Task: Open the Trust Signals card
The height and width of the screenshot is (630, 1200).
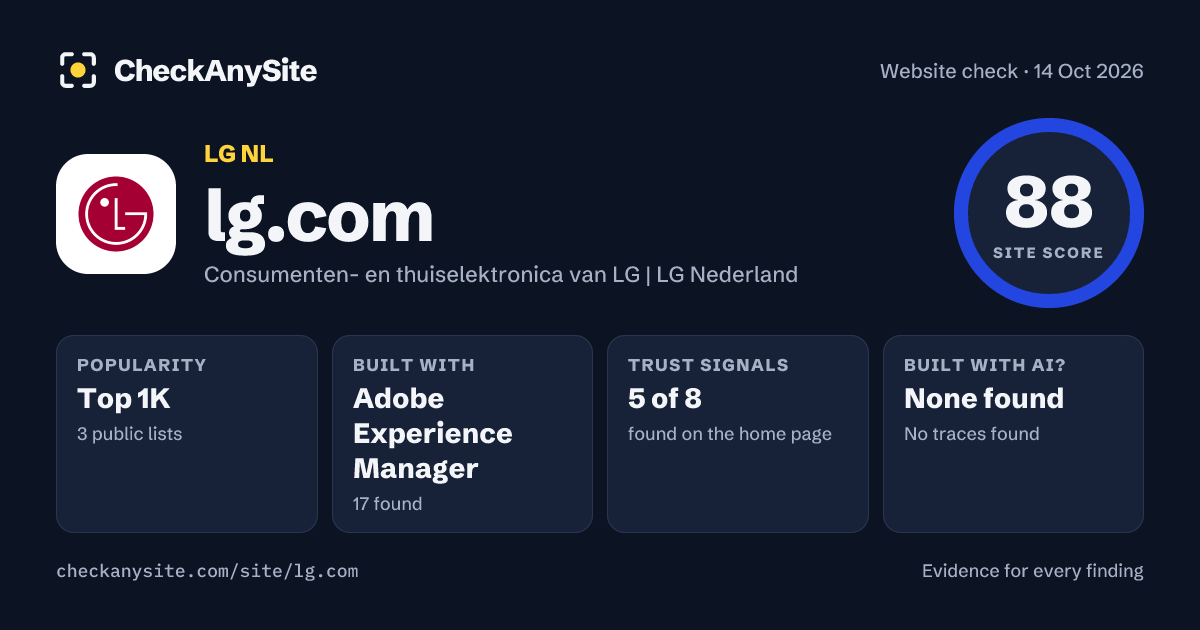Action: [x=738, y=434]
